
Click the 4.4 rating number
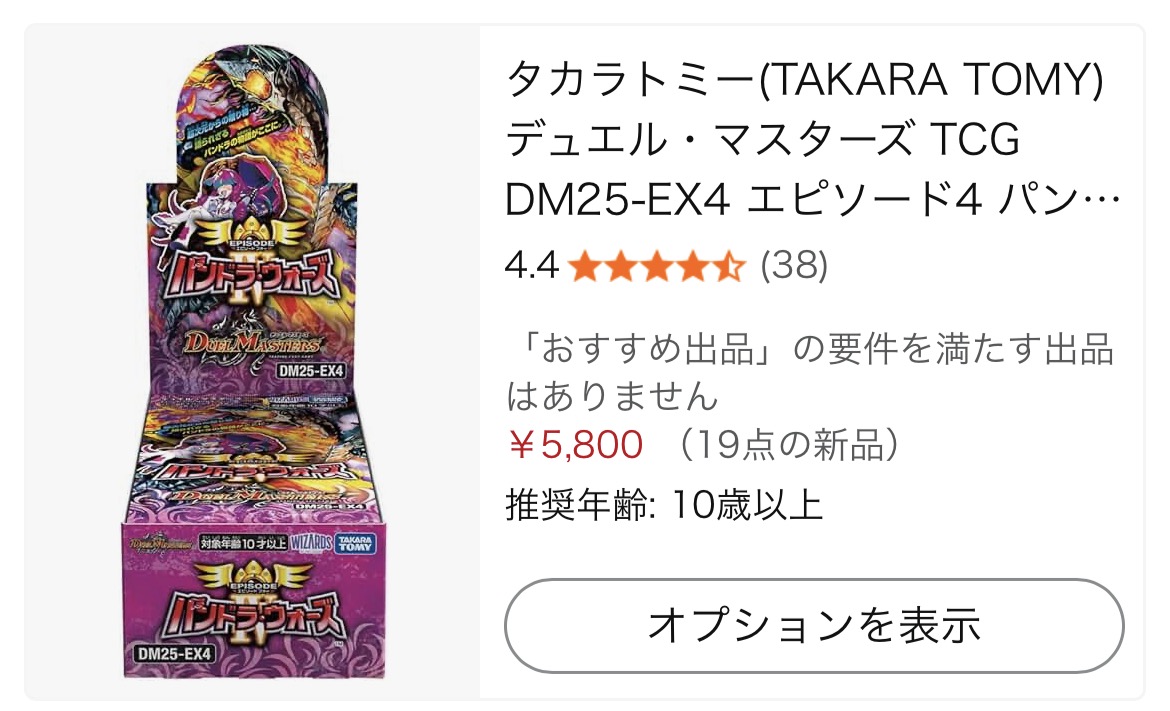click(531, 265)
